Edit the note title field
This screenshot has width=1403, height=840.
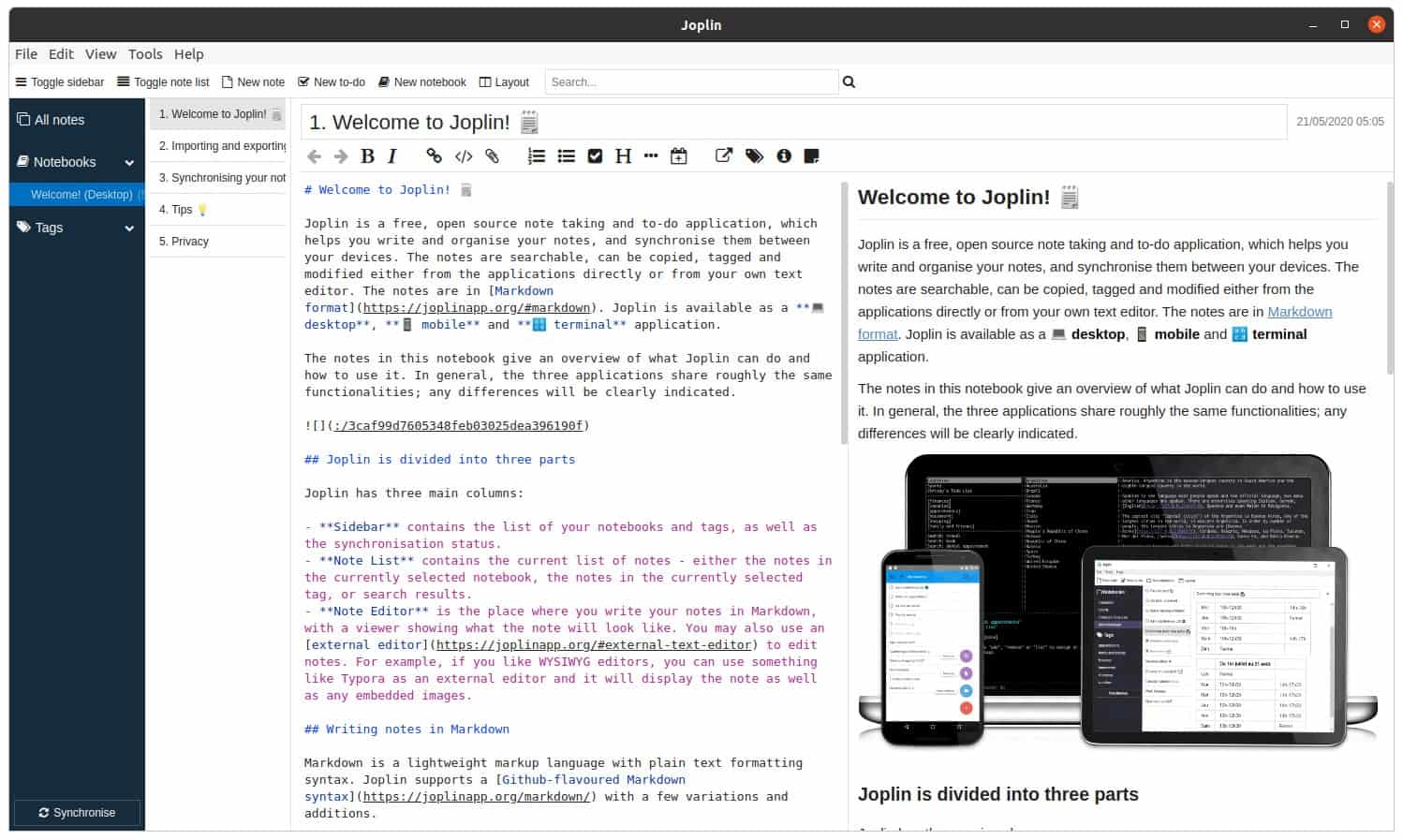coord(793,123)
